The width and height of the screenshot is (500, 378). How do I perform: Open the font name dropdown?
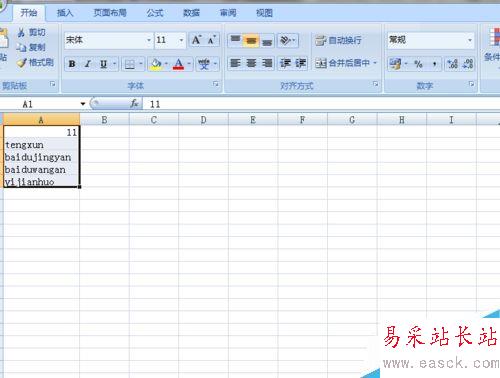pyautogui.click(x=149, y=40)
